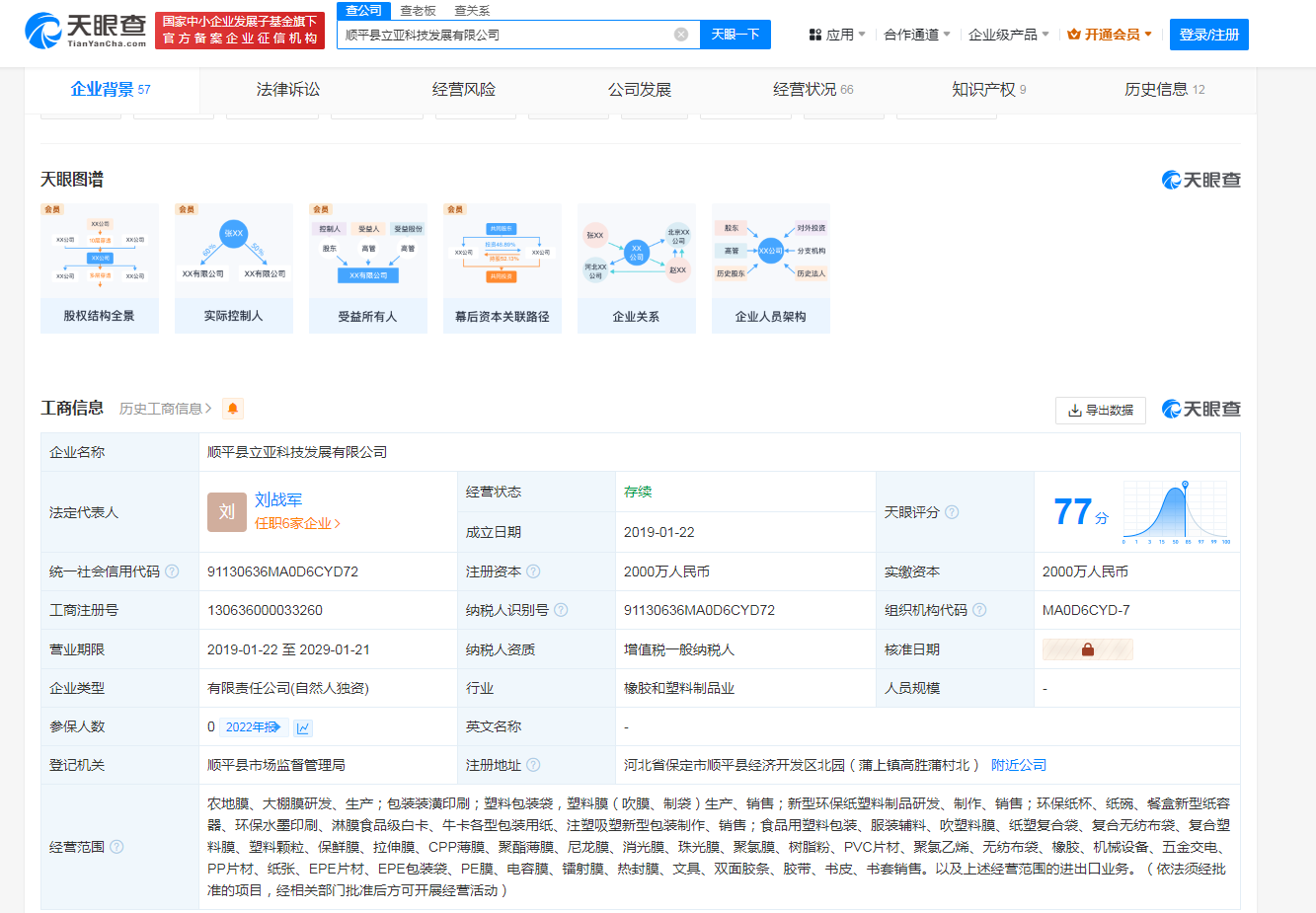Open the 受益所有人 graph thumbnail
The image size is (1316, 913).
pos(368,268)
